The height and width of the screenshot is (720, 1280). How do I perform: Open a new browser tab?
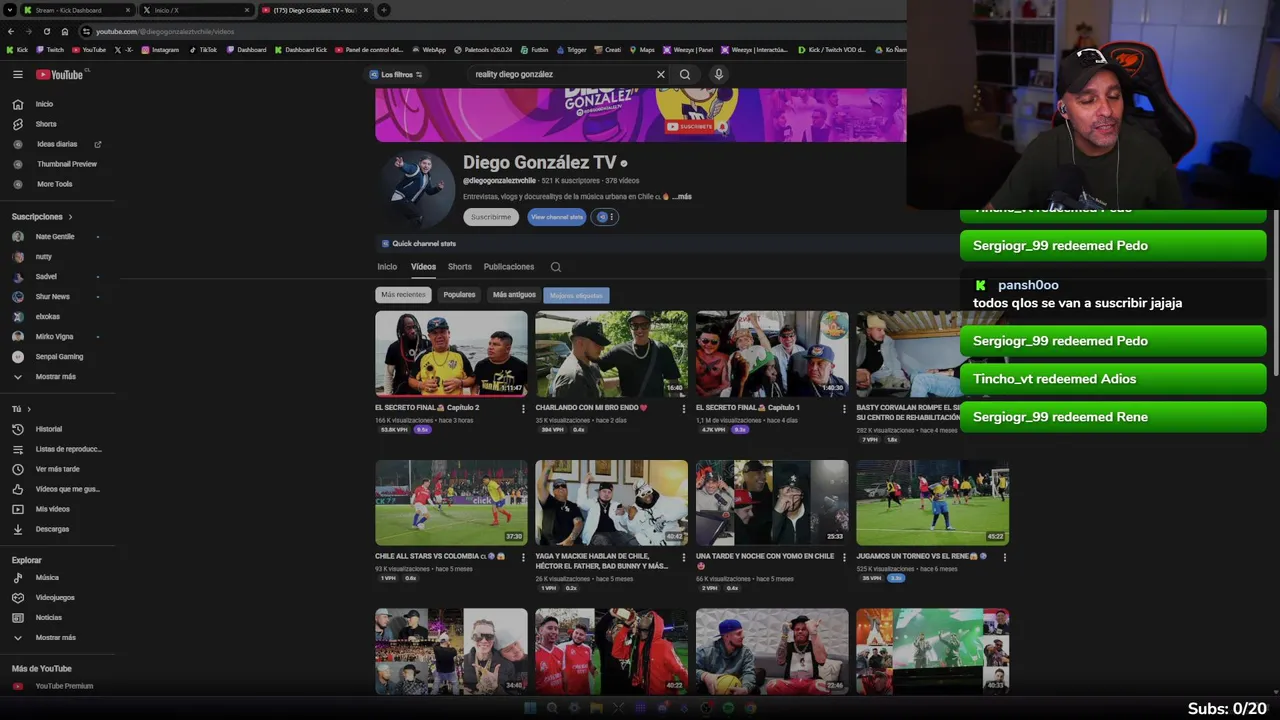point(383,10)
